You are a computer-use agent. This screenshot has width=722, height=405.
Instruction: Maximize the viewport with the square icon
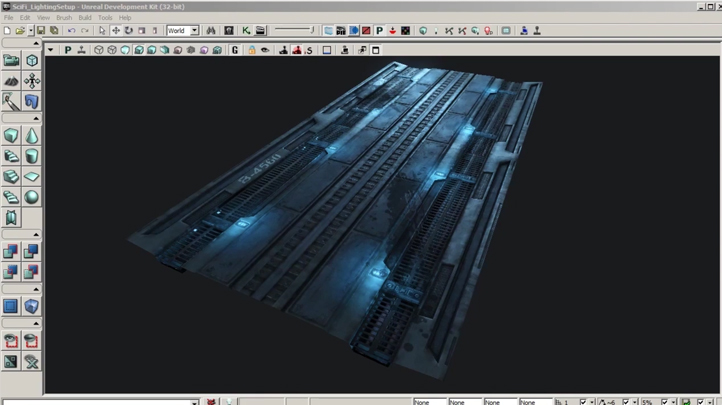[376, 50]
